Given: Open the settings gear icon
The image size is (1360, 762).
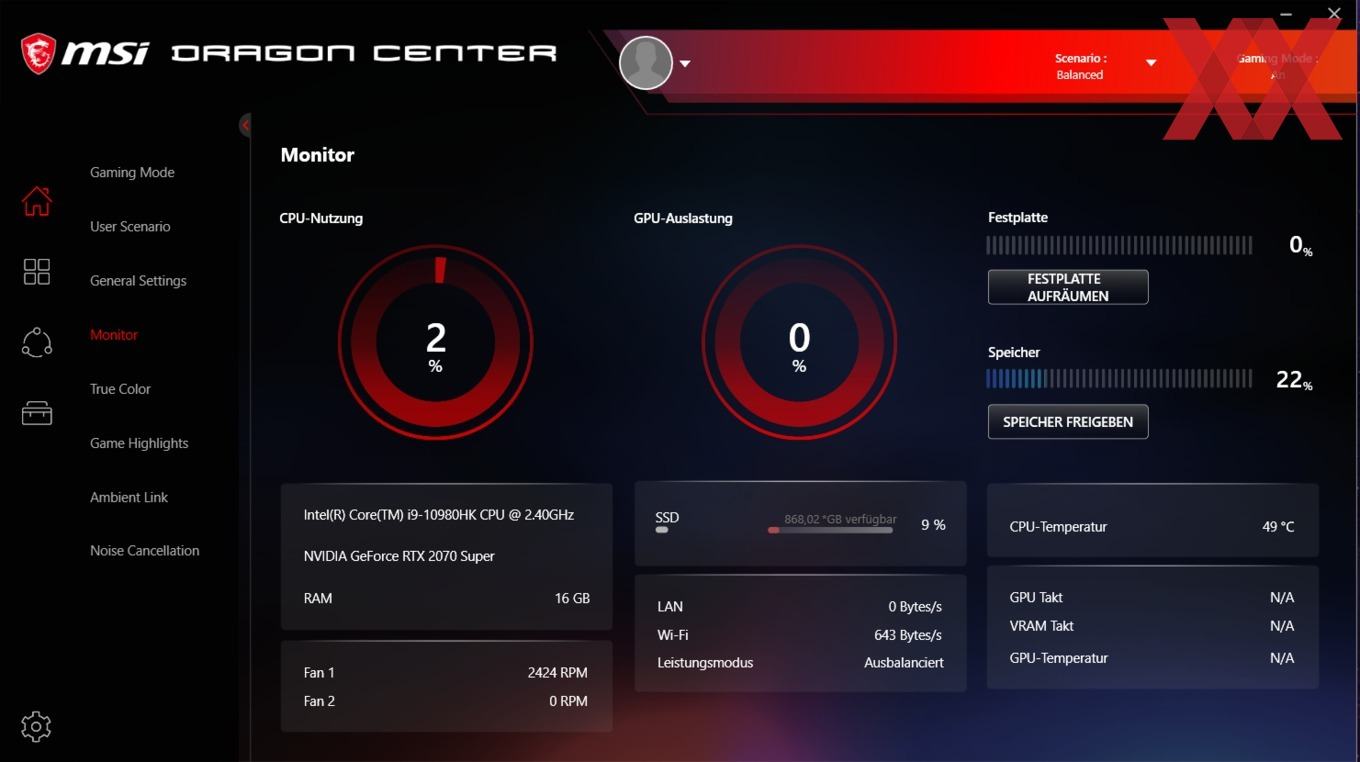Looking at the screenshot, I should click(x=36, y=727).
